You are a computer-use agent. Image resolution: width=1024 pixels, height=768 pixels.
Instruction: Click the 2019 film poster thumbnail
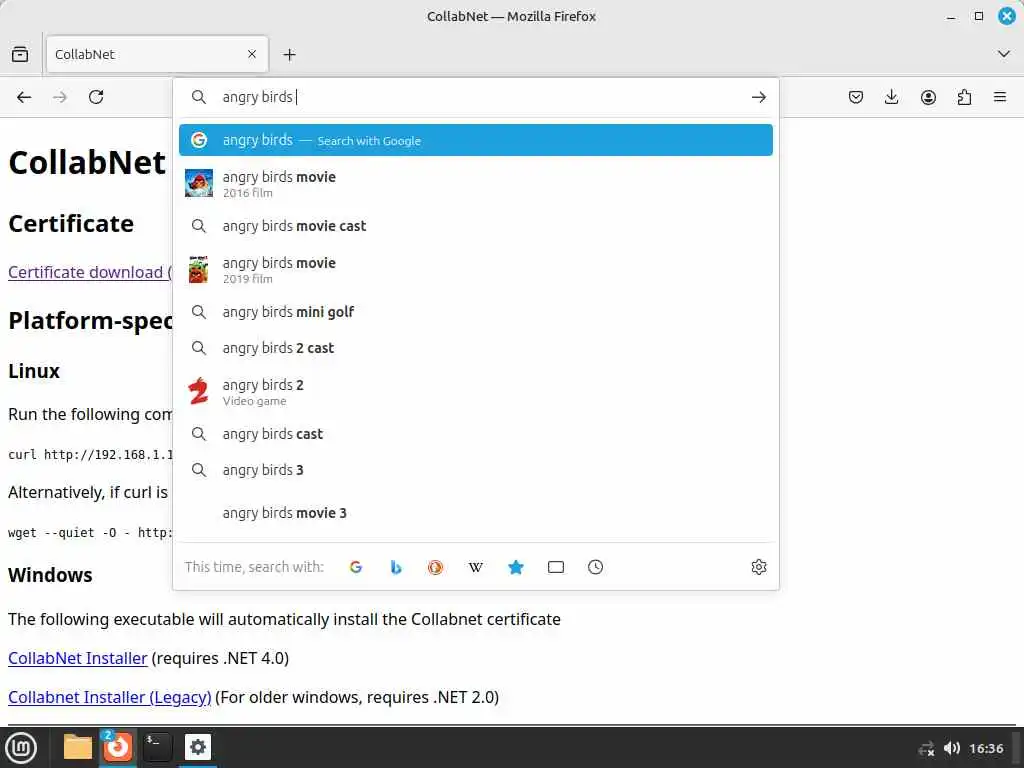pos(199,270)
